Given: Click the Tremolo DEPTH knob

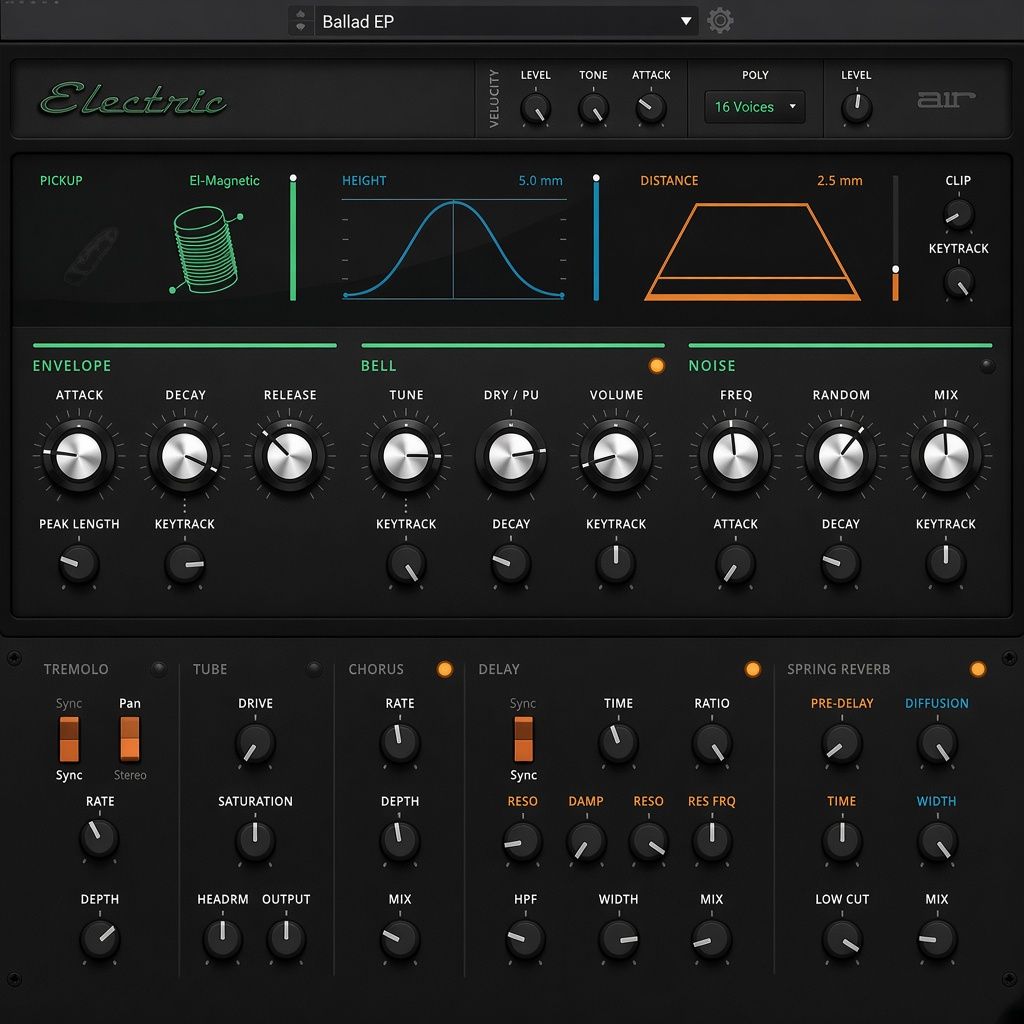Looking at the screenshot, I should [x=99, y=939].
